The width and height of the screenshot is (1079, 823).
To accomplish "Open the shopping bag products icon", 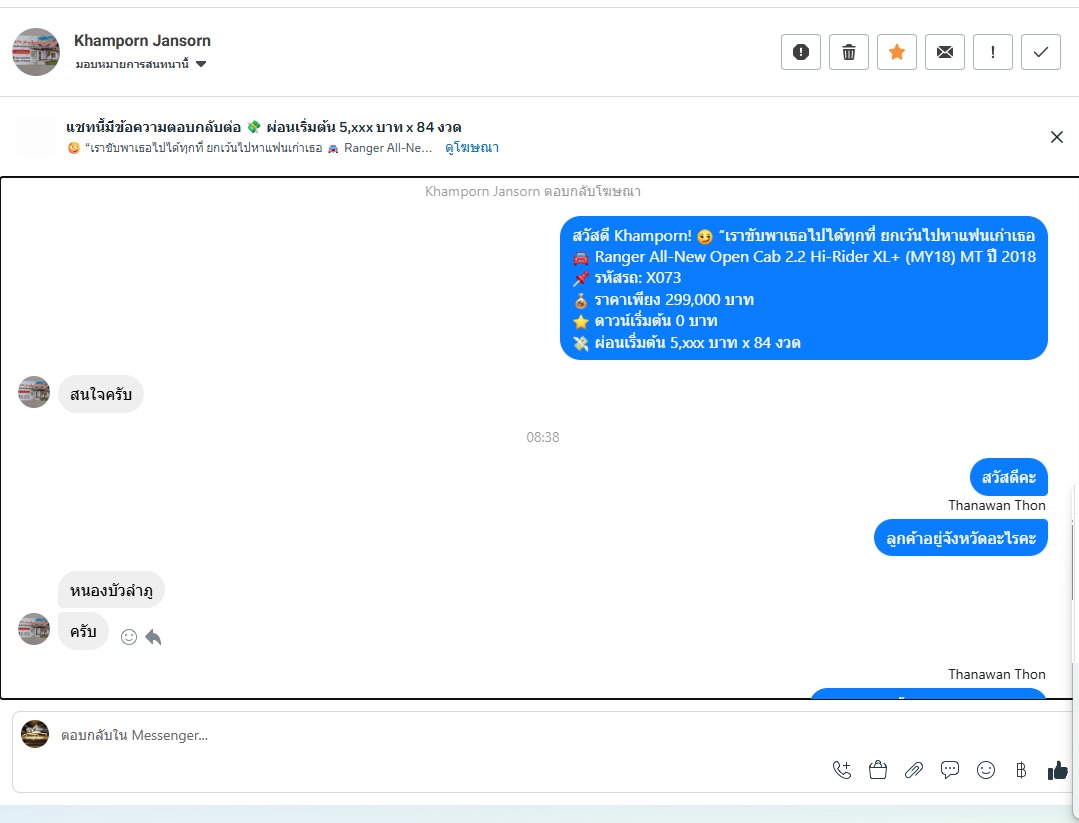I will (878, 770).
